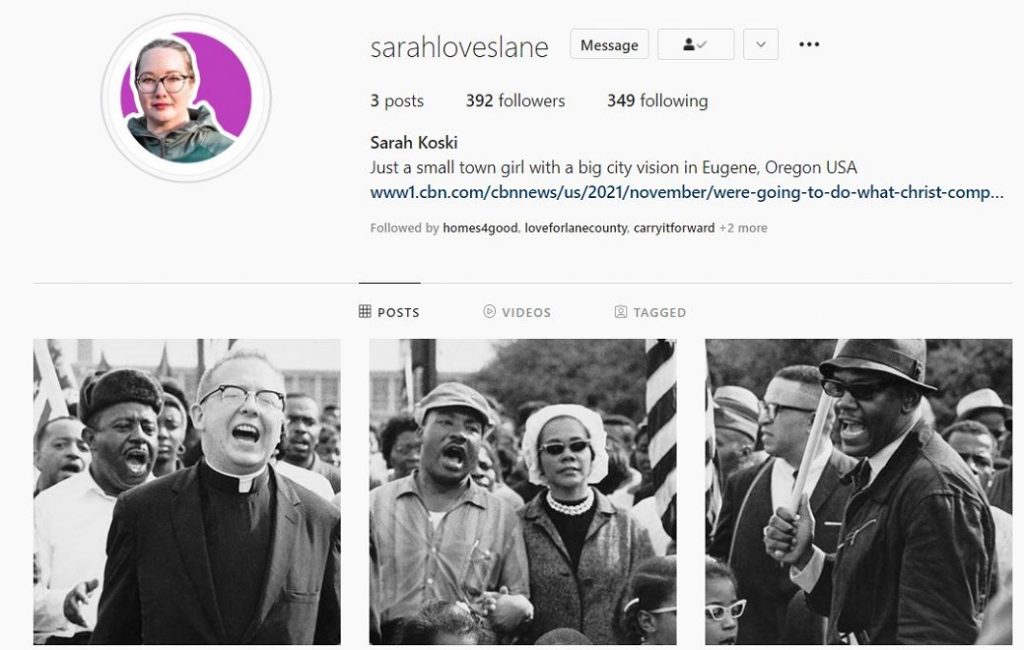1024x650 pixels.
Task: Open the post showing the singing priest
Action: pyautogui.click(x=187, y=492)
